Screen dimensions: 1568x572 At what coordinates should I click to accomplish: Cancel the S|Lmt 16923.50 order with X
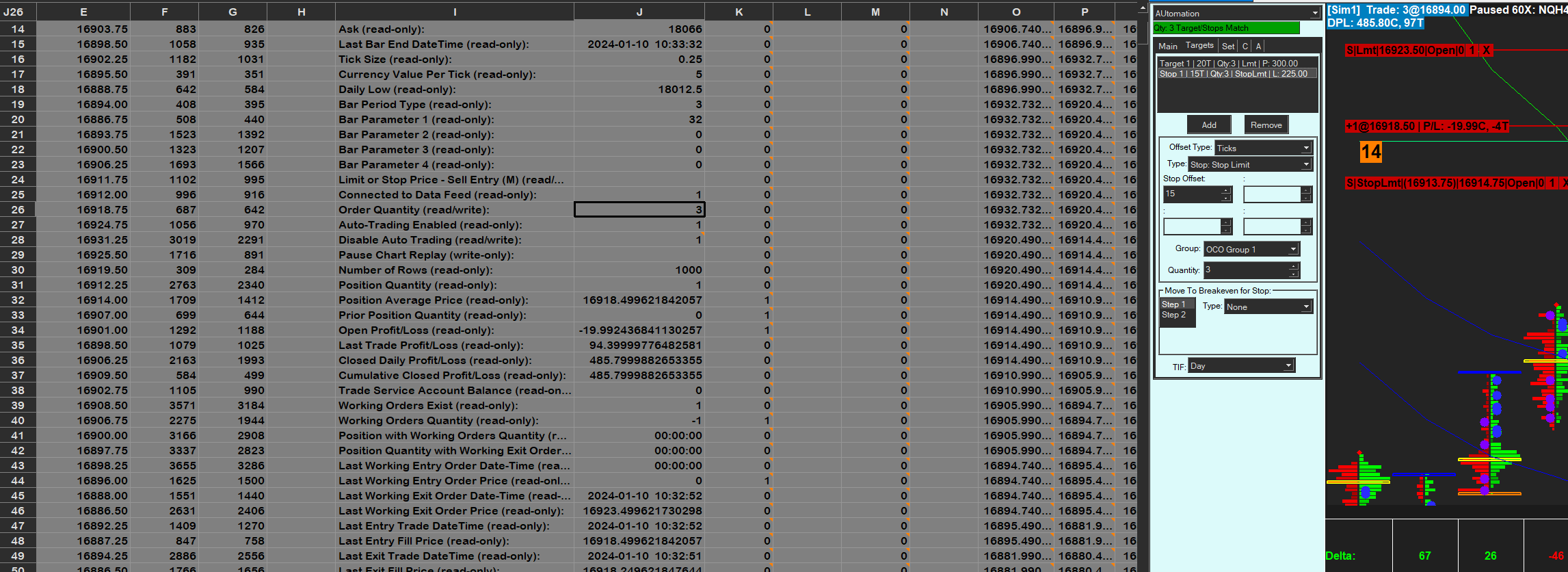tap(1486, 51)
